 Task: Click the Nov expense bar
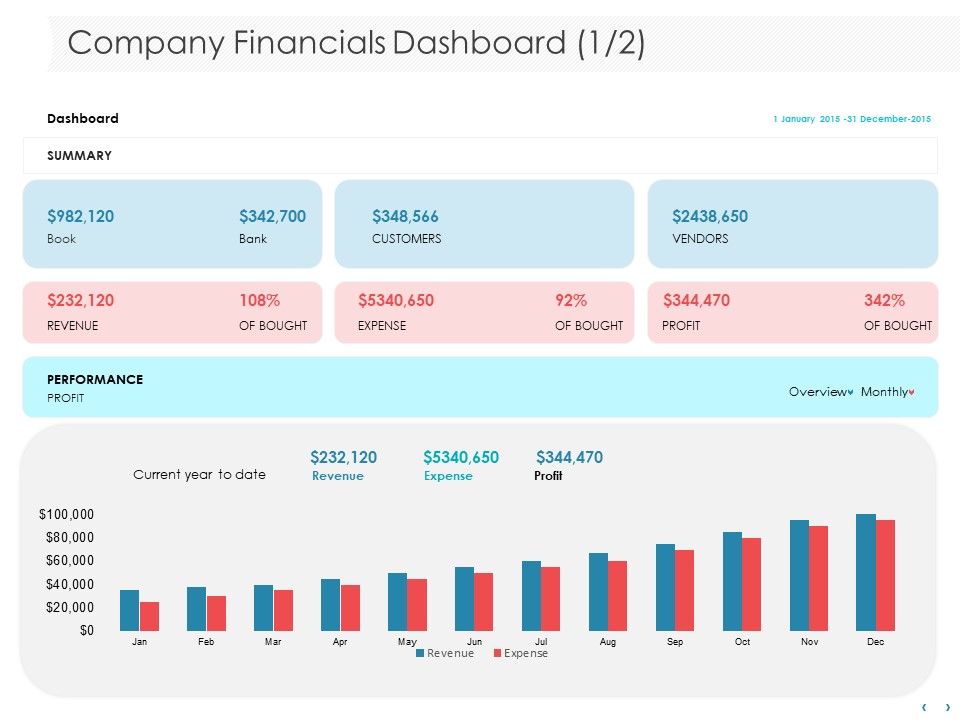coord(819,579)
